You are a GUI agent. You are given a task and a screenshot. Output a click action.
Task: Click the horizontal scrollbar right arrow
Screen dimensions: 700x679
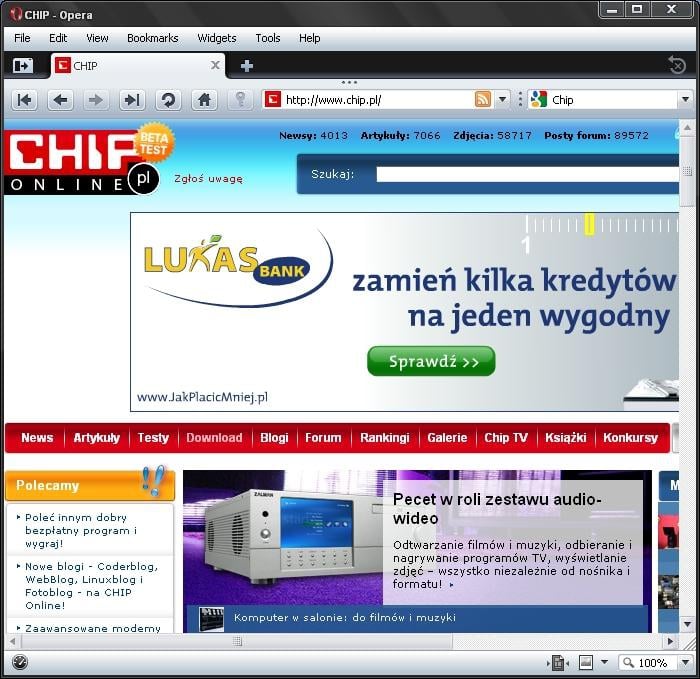[x=670, y=642]
